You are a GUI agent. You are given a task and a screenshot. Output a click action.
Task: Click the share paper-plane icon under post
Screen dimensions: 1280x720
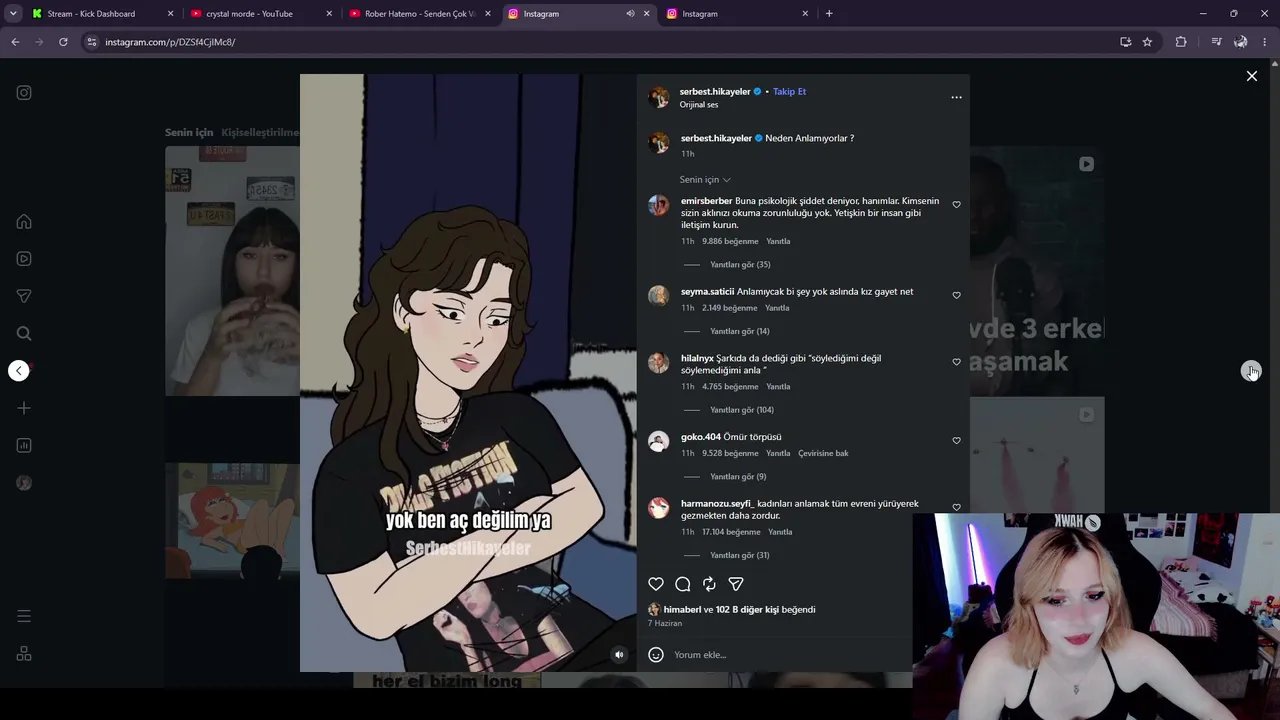click(736, 584)
